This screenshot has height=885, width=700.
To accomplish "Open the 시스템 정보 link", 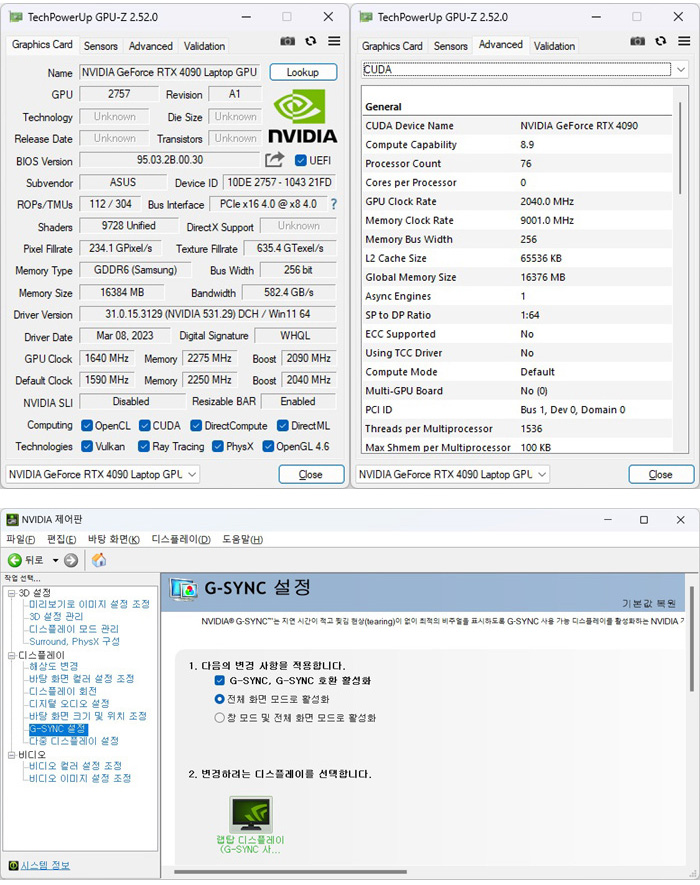I will click(x=45, y=865).
